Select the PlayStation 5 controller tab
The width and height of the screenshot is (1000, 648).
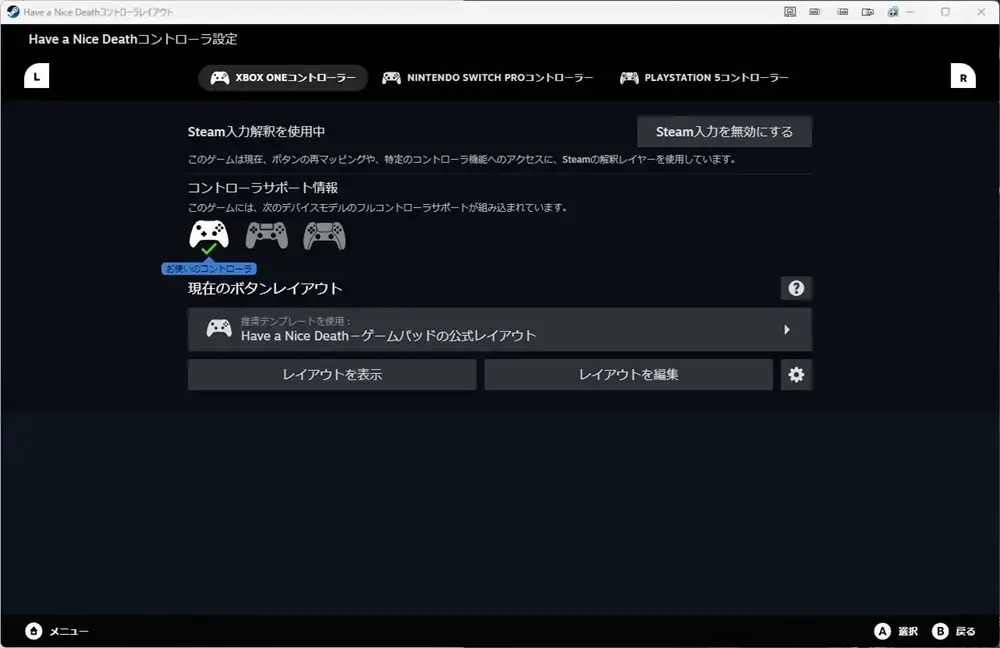coord(704,78)
